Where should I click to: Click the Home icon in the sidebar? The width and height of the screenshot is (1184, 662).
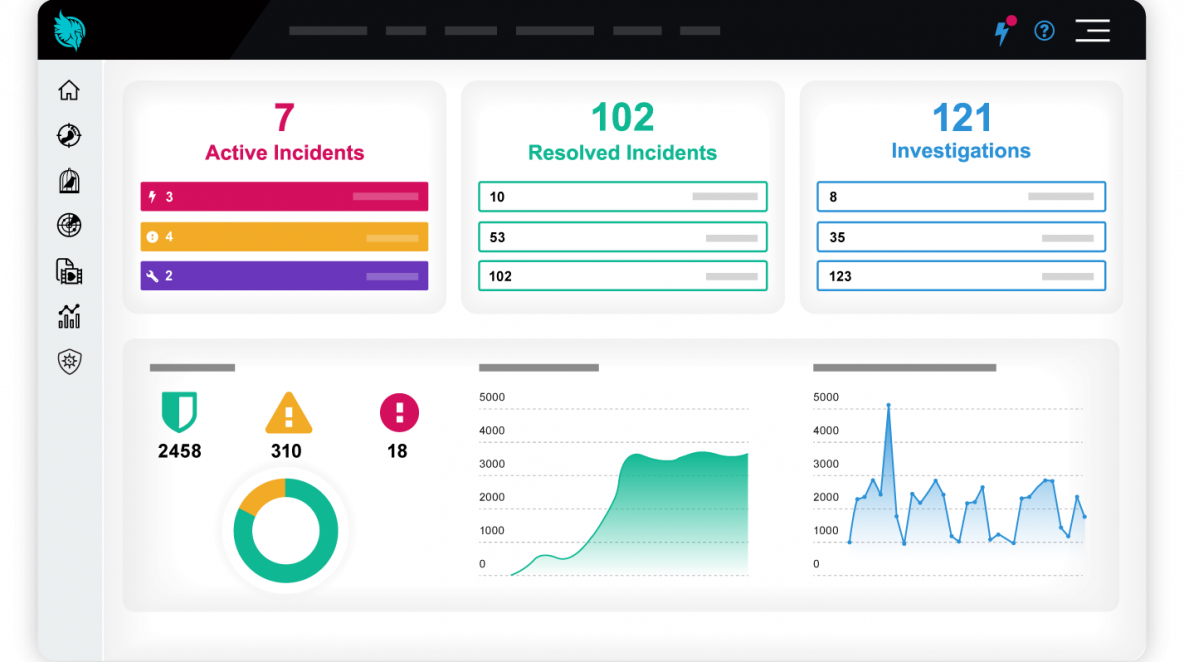[69, 91]
